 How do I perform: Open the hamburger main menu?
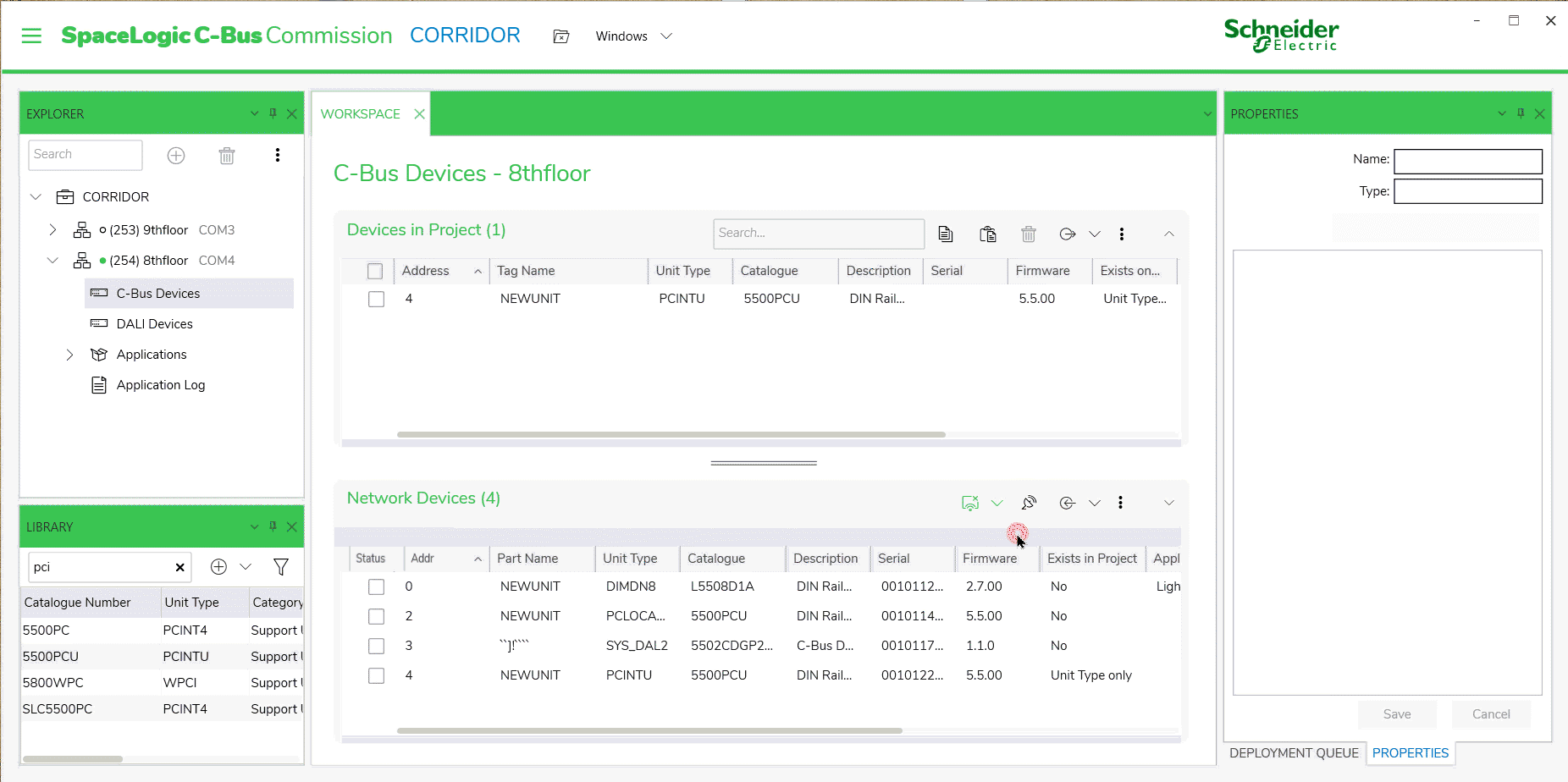[31, 36]
